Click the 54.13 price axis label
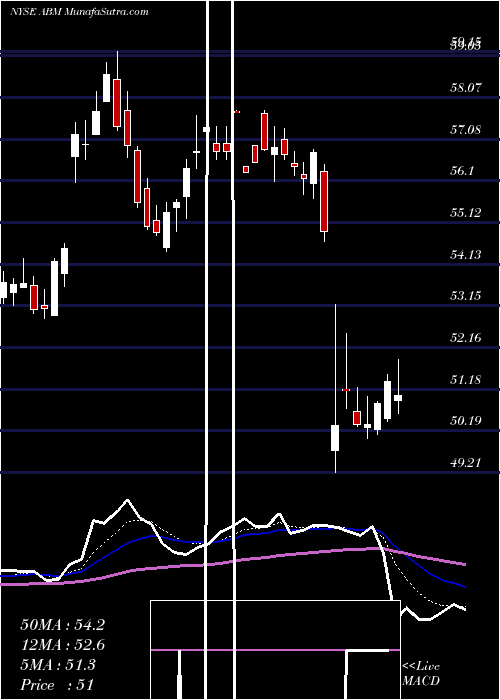Image resolution: width=500 pixels, height=700 pixels. pyautogui.click(x=466, y=254)
